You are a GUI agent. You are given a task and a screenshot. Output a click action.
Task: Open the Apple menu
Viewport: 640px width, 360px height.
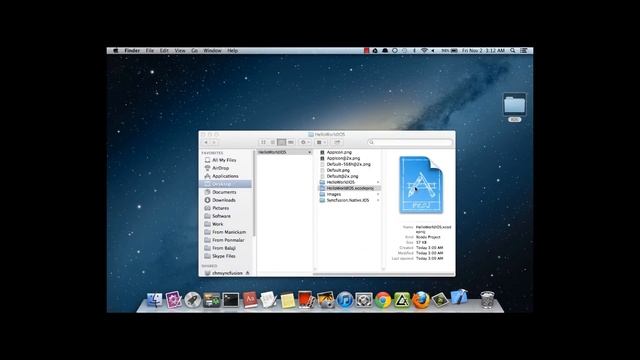point(116,51)
